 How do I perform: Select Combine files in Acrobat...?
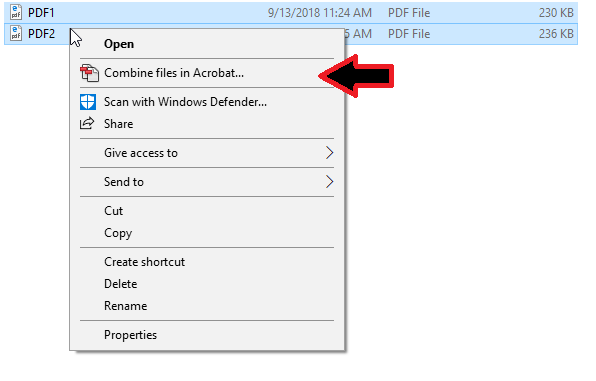[x=174, y=73]
